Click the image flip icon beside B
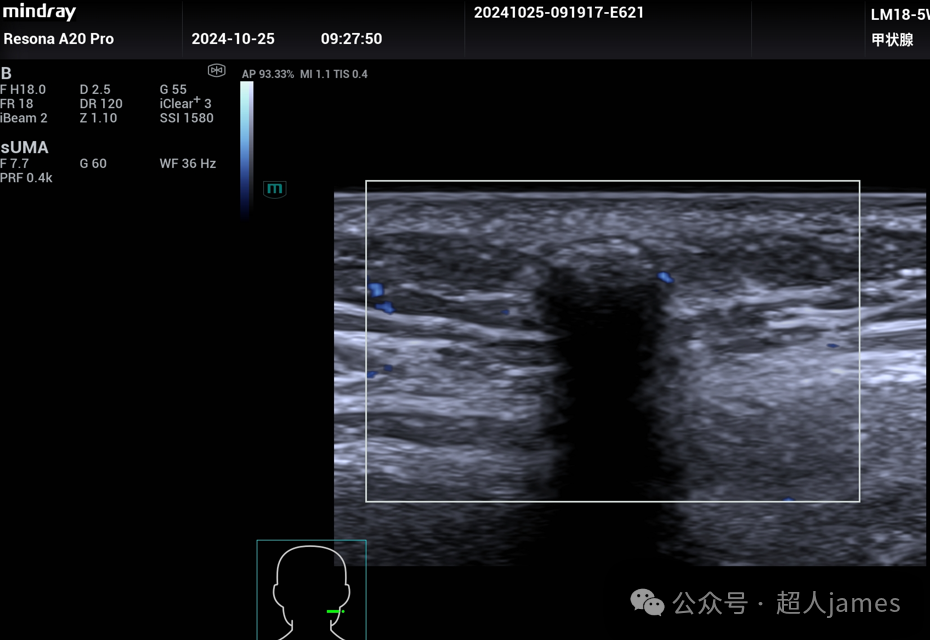This screenshot has width=930, height=640. [x=216, y=70]
